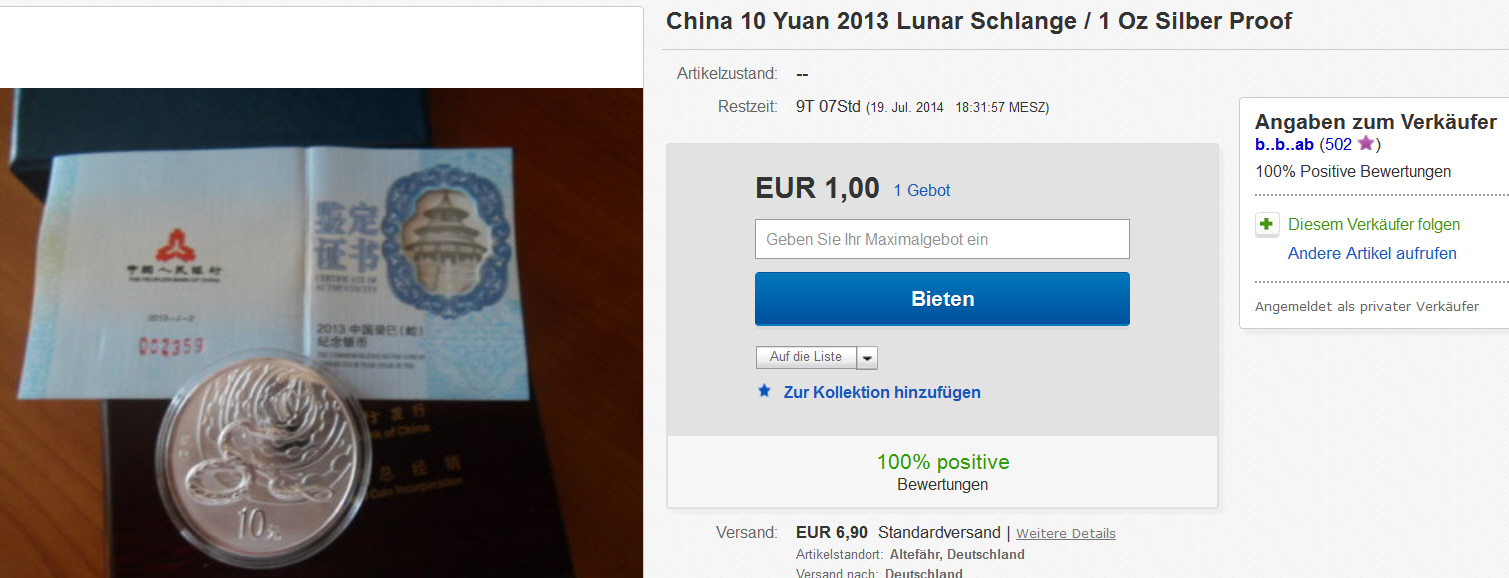Click 'Zur Kollektion hinzufügen' link
Viewport: 1509px width, 578px height.
(x=882, y=392)
